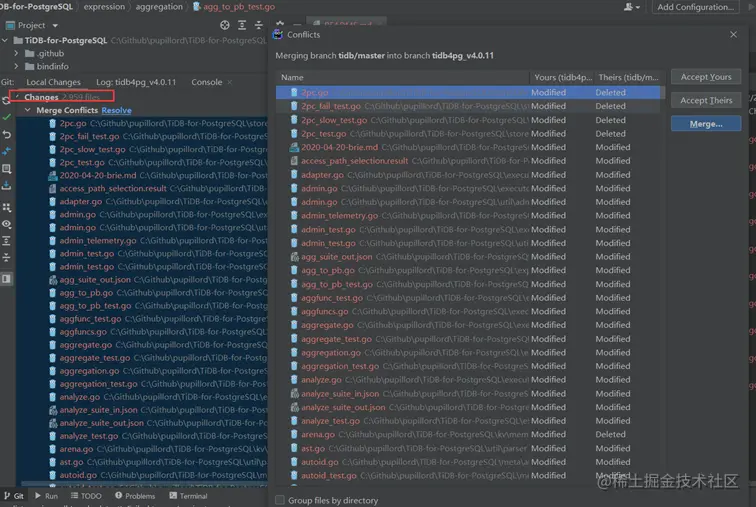
Task: Click Collapse All icon in Git changes toolbar
Action: 6,257
